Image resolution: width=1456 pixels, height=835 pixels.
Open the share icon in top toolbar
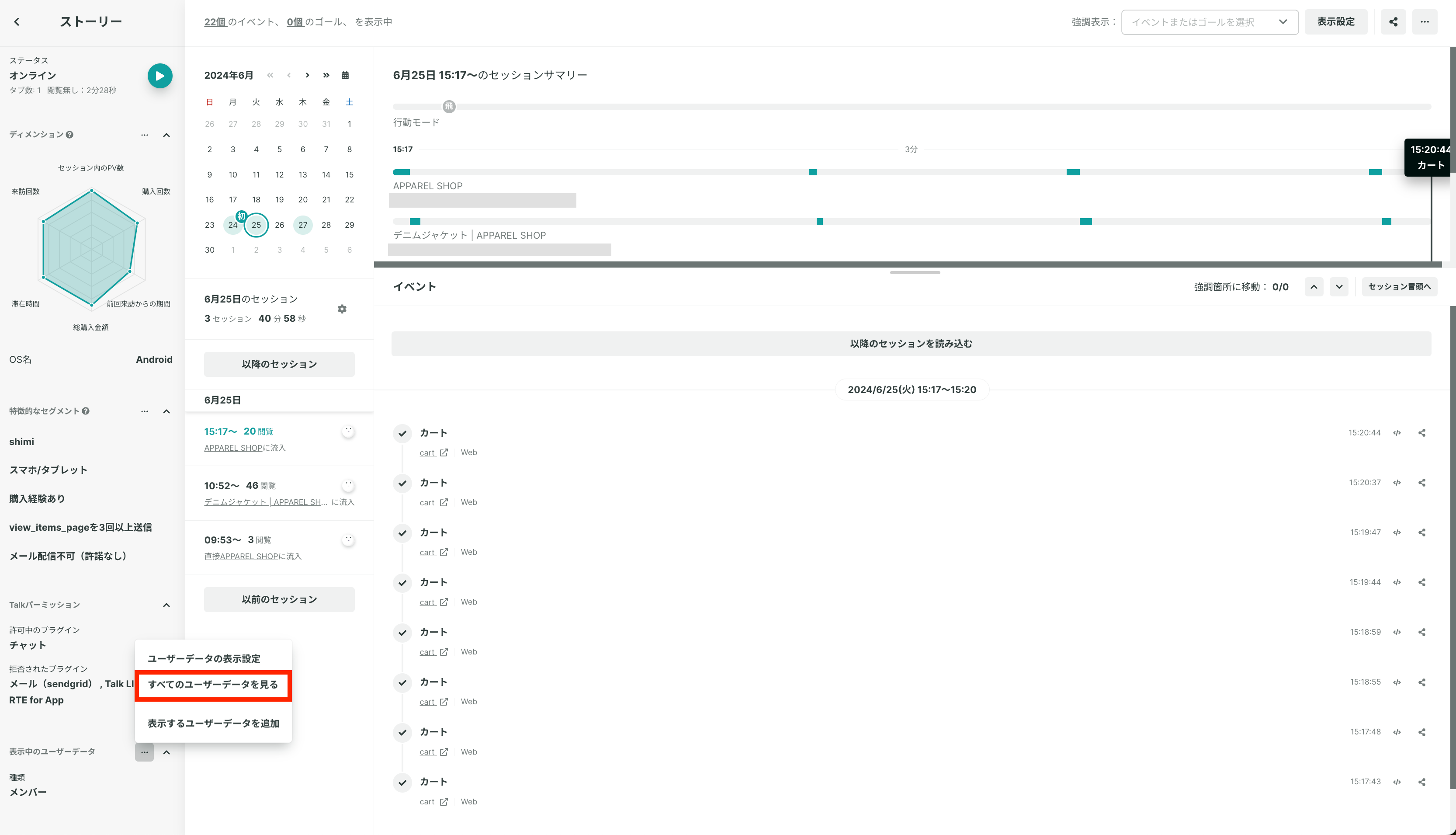click(x=1393, y=22)
